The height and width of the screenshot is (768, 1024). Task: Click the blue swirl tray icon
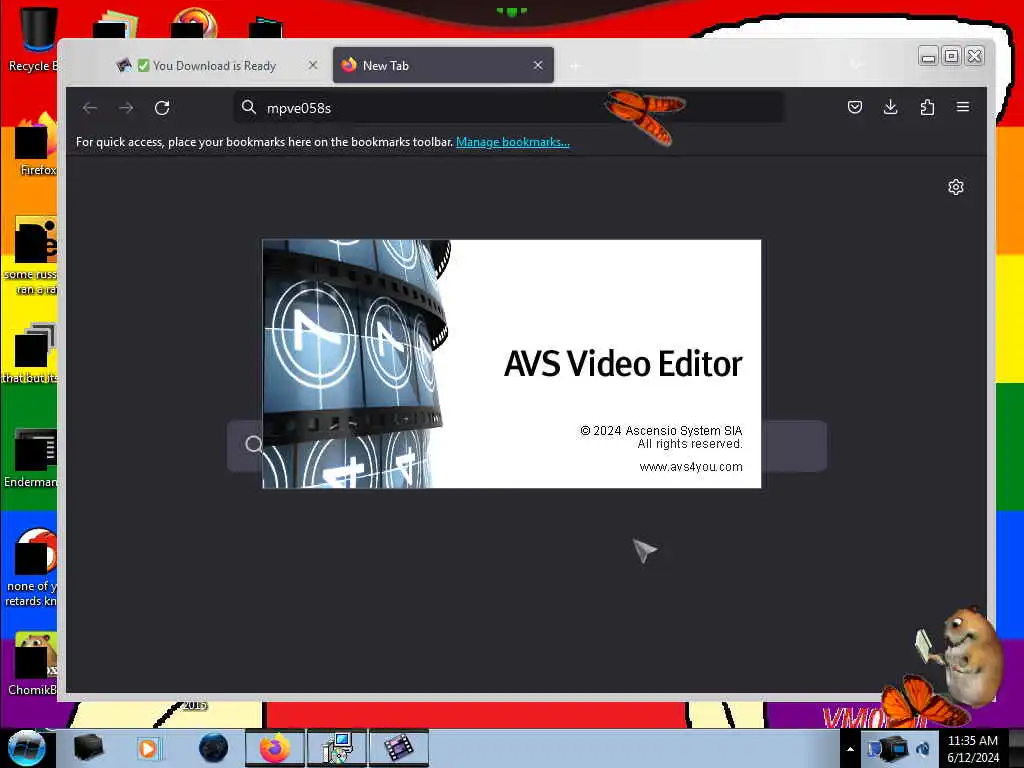[x=923, y=748]
